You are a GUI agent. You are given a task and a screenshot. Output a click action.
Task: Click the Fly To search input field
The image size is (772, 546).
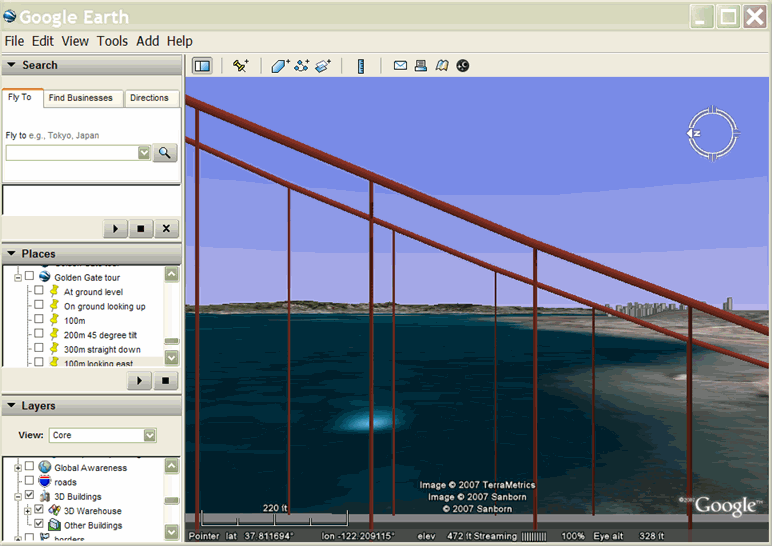(x=72, y=153)
